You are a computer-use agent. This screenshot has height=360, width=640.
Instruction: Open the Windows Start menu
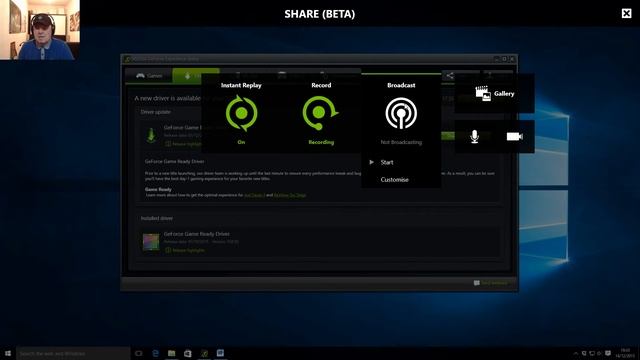[8, 353]
